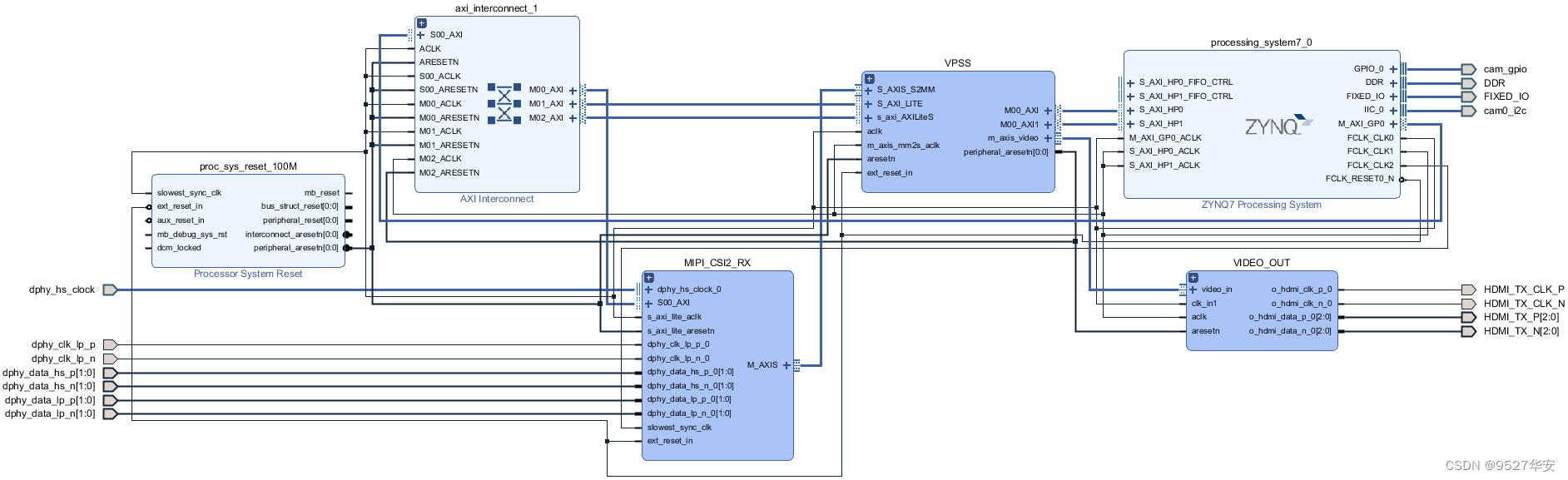
Task: Click the GPIO_0 interface plus on processing_system7_0
Action: click(x=1393, y=69)
